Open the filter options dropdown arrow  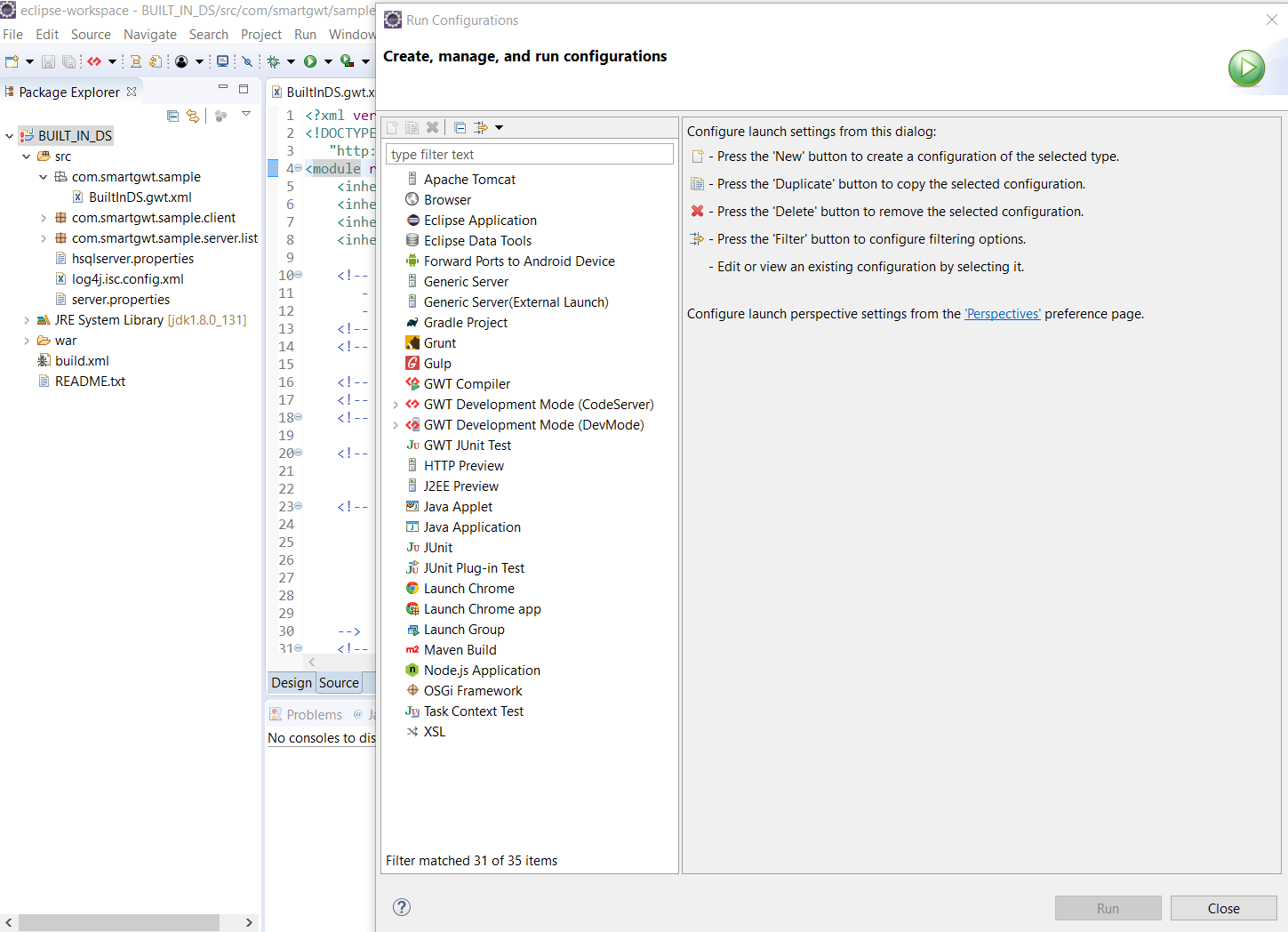[x=500, y=128]
